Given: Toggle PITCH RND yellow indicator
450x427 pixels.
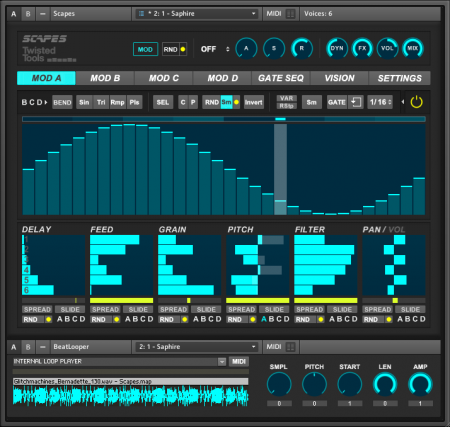Looking at the screenshot, I should click(253, 319).
